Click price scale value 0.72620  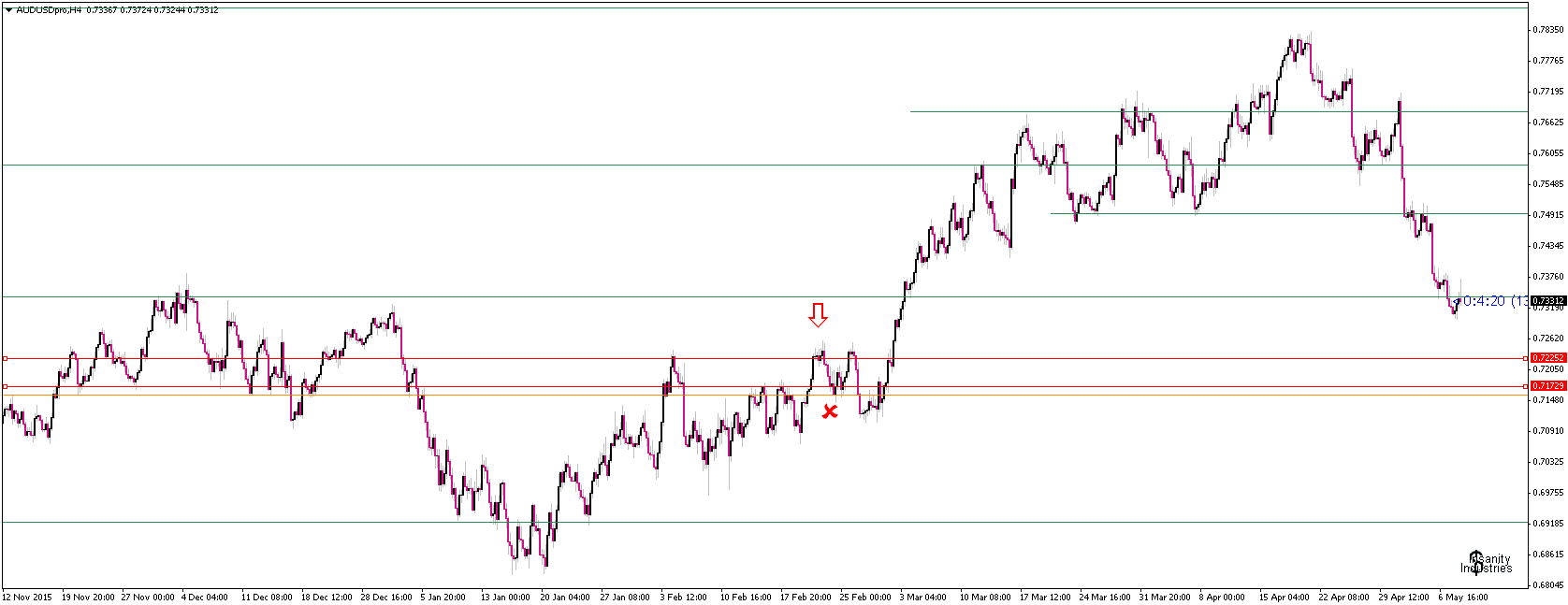pyautogui.click(x=1549, y=339)
